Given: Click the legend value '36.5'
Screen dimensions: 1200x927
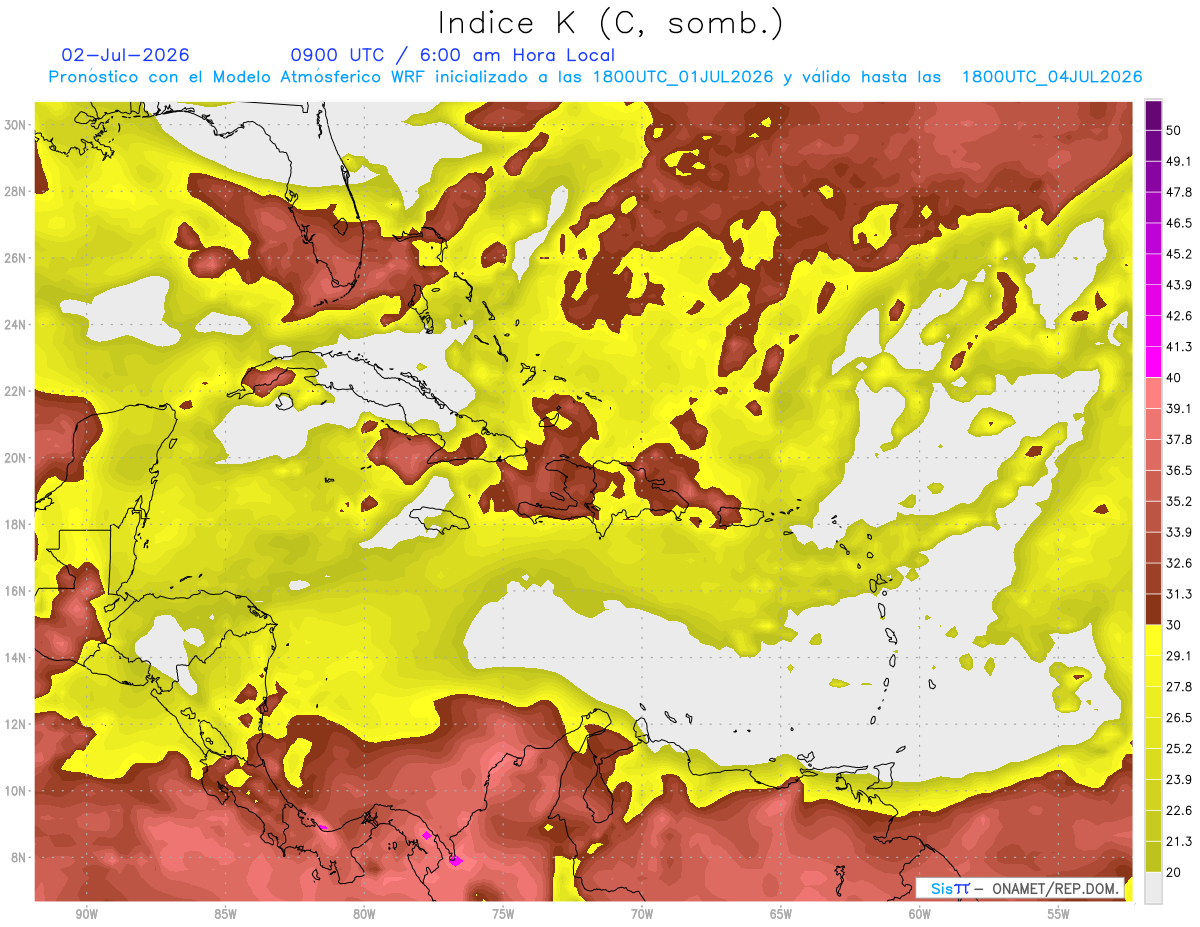Looking at the screenshot, I should (x=1178, y=470).
